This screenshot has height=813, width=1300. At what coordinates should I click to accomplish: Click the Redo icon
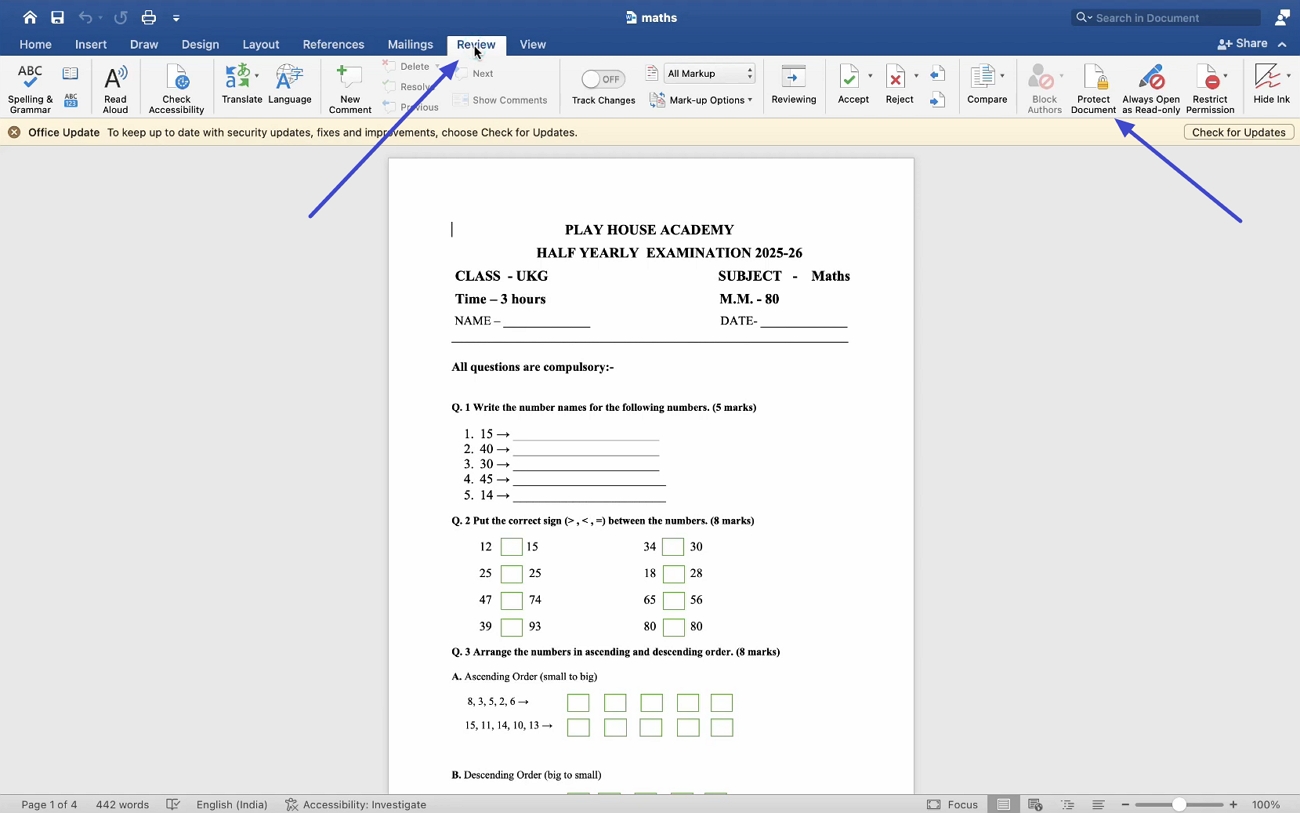[121, 17]
